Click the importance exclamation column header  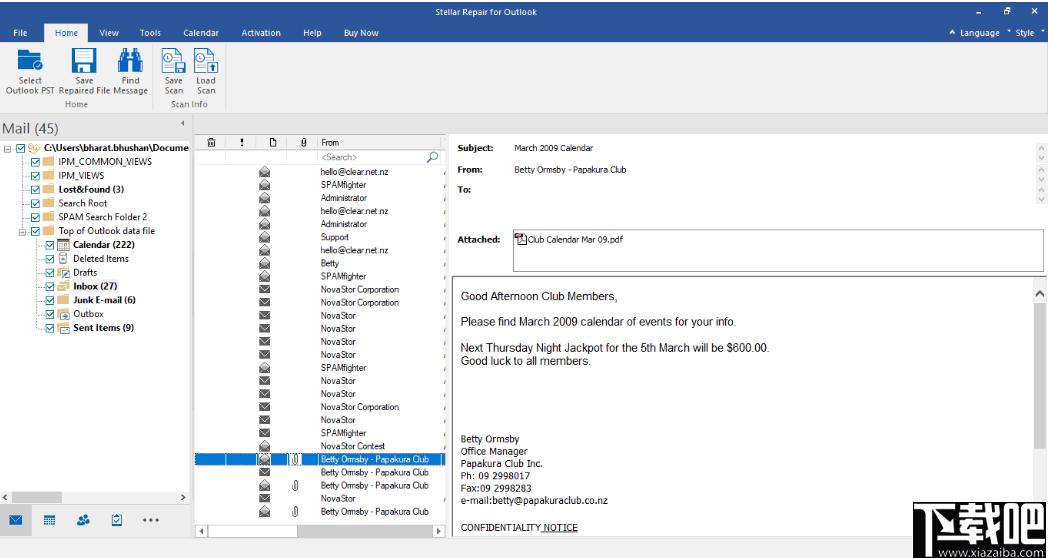(x=242, y=142)
